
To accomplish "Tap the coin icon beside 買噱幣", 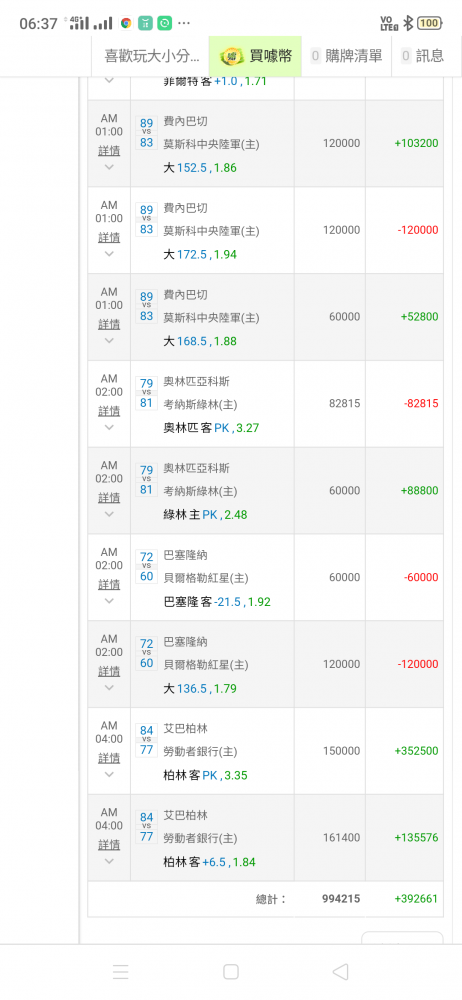I will [x=230, y=56].
